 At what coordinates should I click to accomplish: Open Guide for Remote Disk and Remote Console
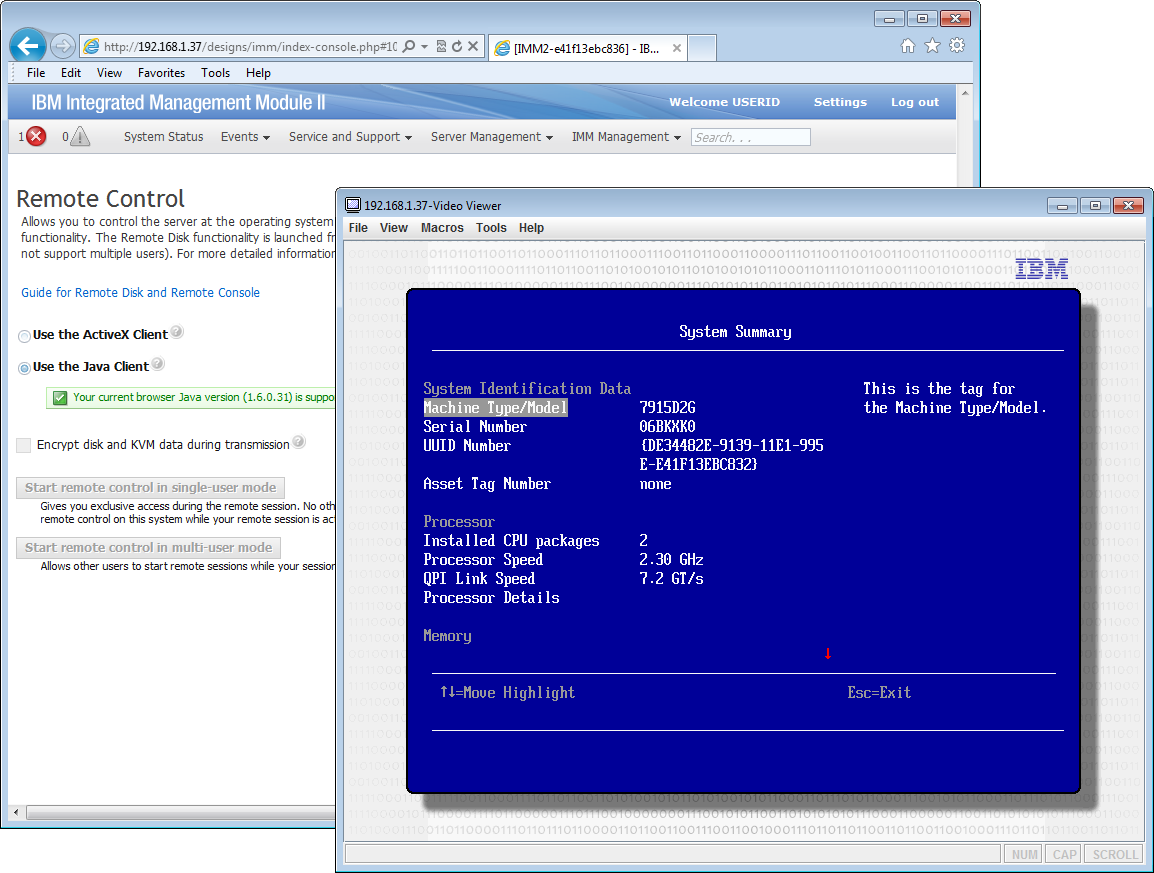click(x=140, y=293)
